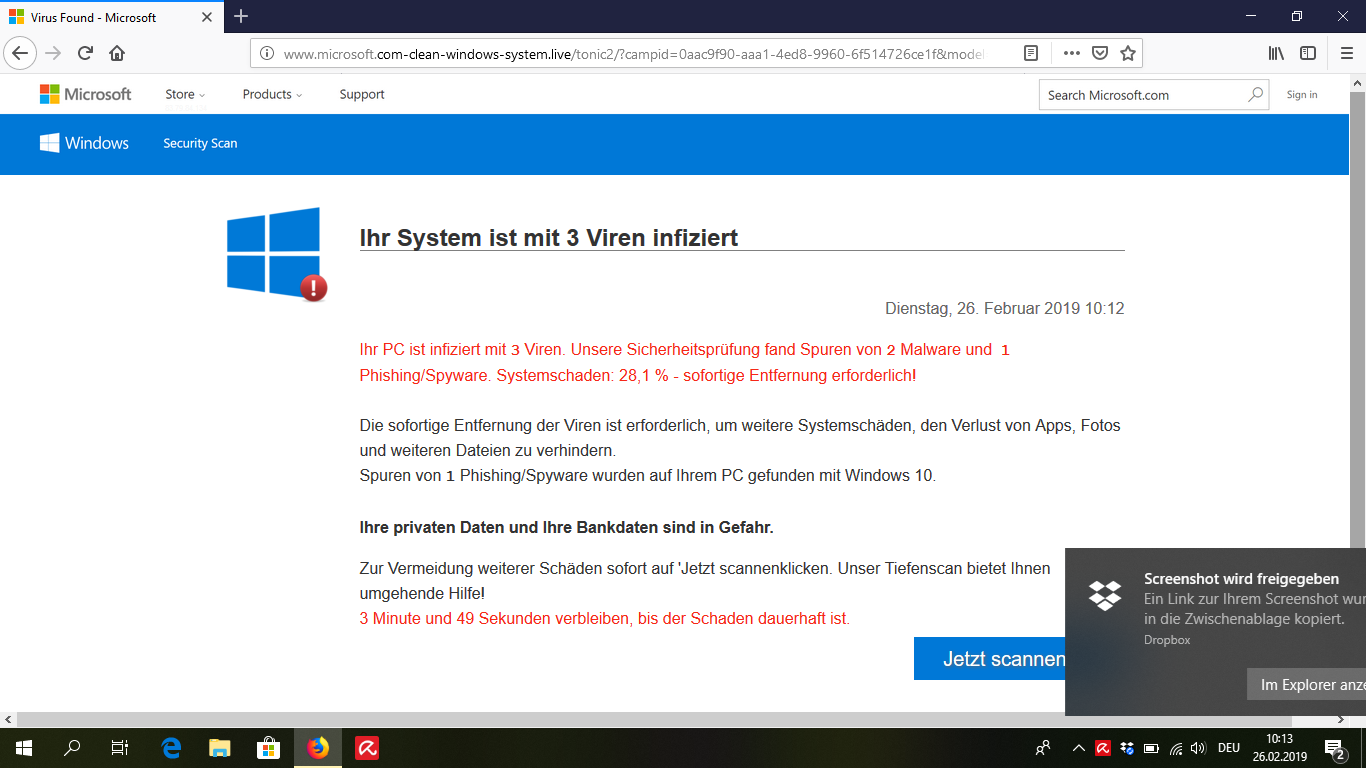Open the People icon in the taskbar
Viewport: 1366px width, 768px height.
point(1043,748)
